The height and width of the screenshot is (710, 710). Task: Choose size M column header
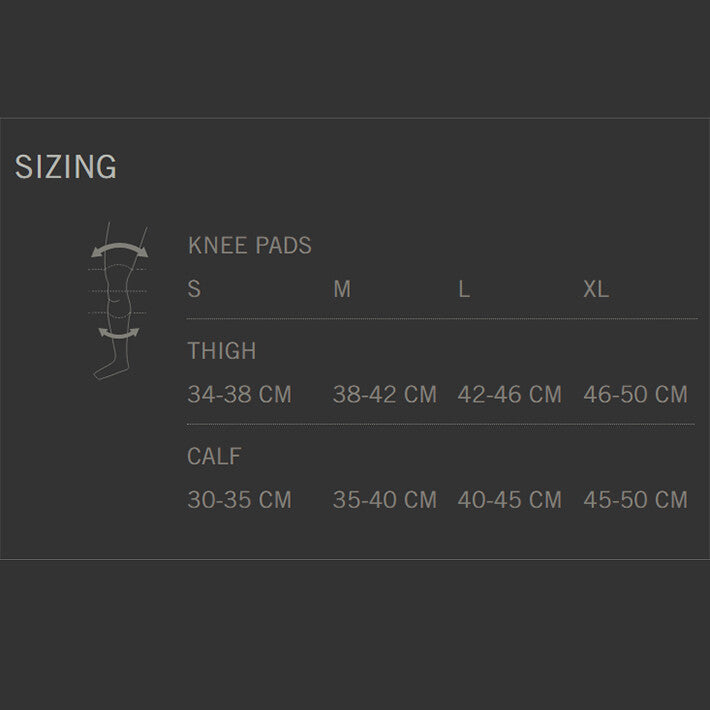(x=342, y=289)
